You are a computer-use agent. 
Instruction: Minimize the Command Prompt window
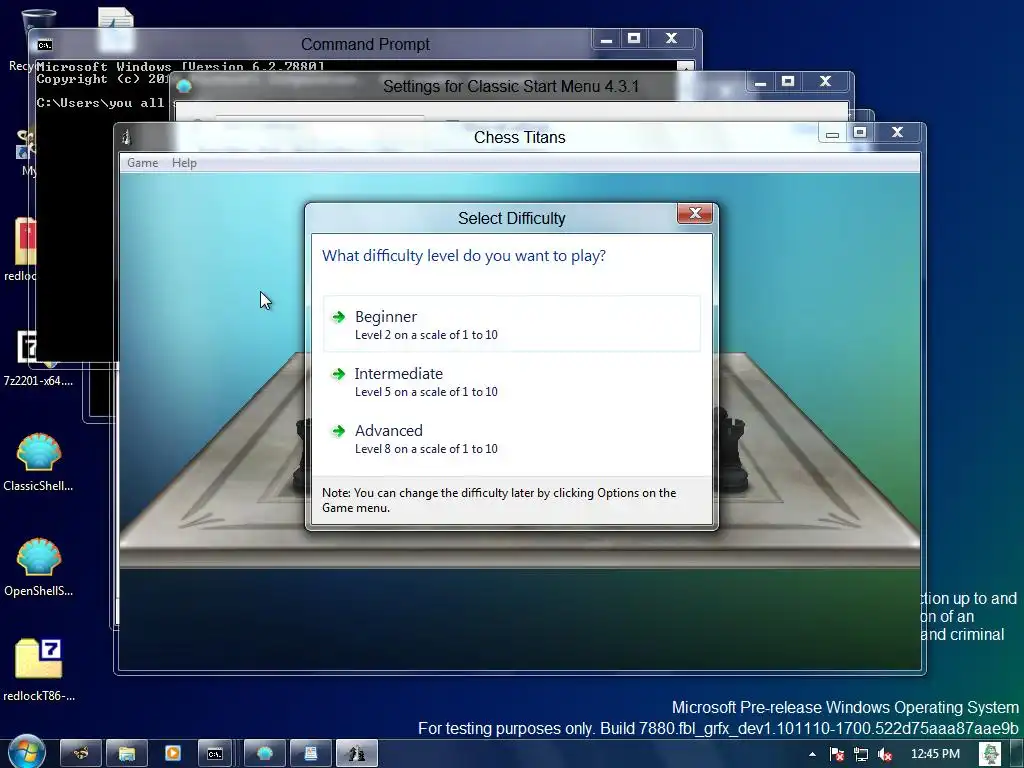[607, 40]
